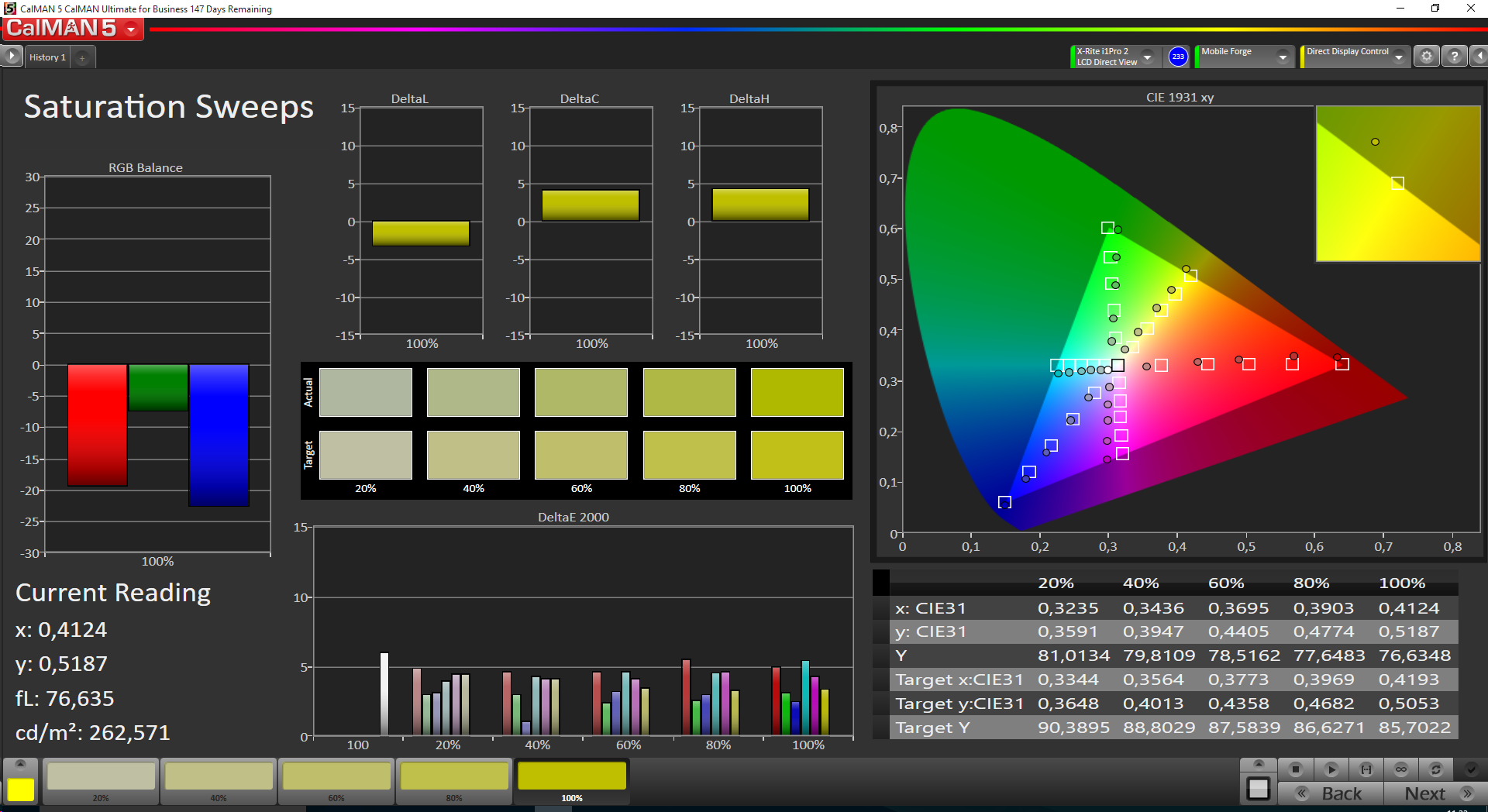Click y: CIE31 20% value 0,3591
Viewport: 1488px width, 812px height.
(x=1067, y=631)
